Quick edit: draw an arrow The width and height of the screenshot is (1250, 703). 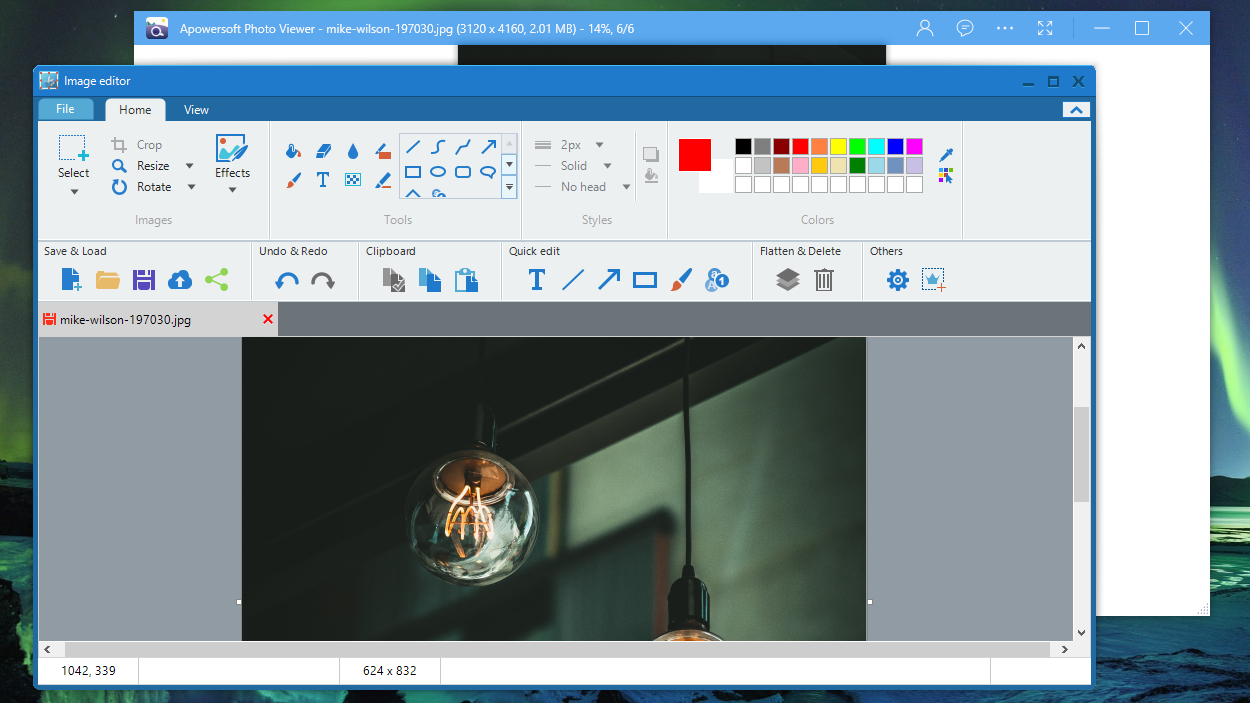pyautogui.click(x=609, y=280)
